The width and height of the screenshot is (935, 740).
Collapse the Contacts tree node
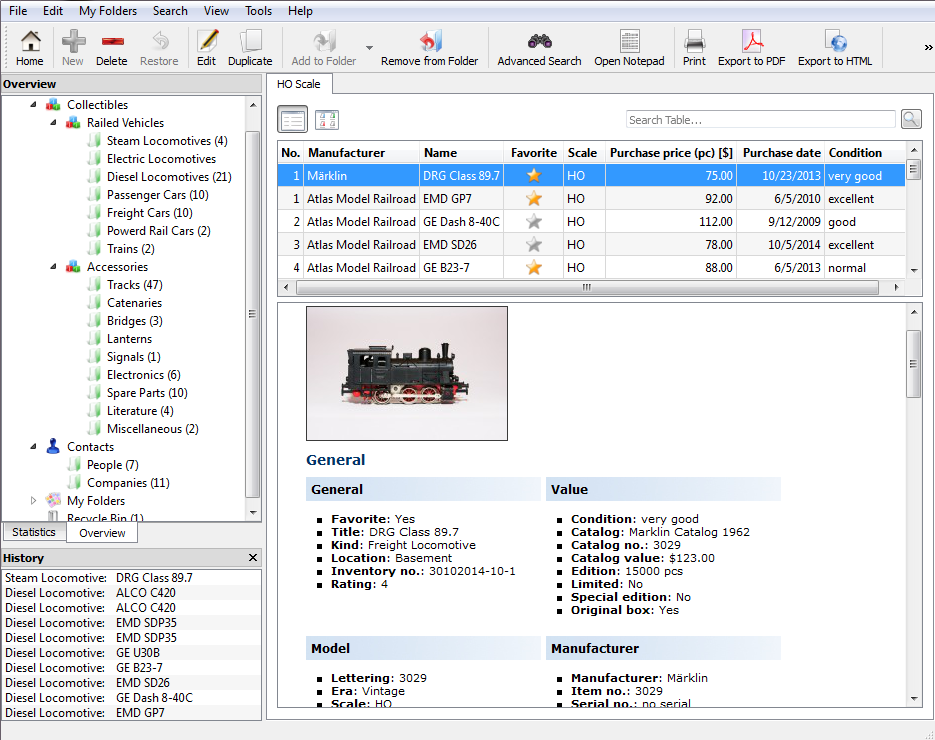click(x=33, y=447)
